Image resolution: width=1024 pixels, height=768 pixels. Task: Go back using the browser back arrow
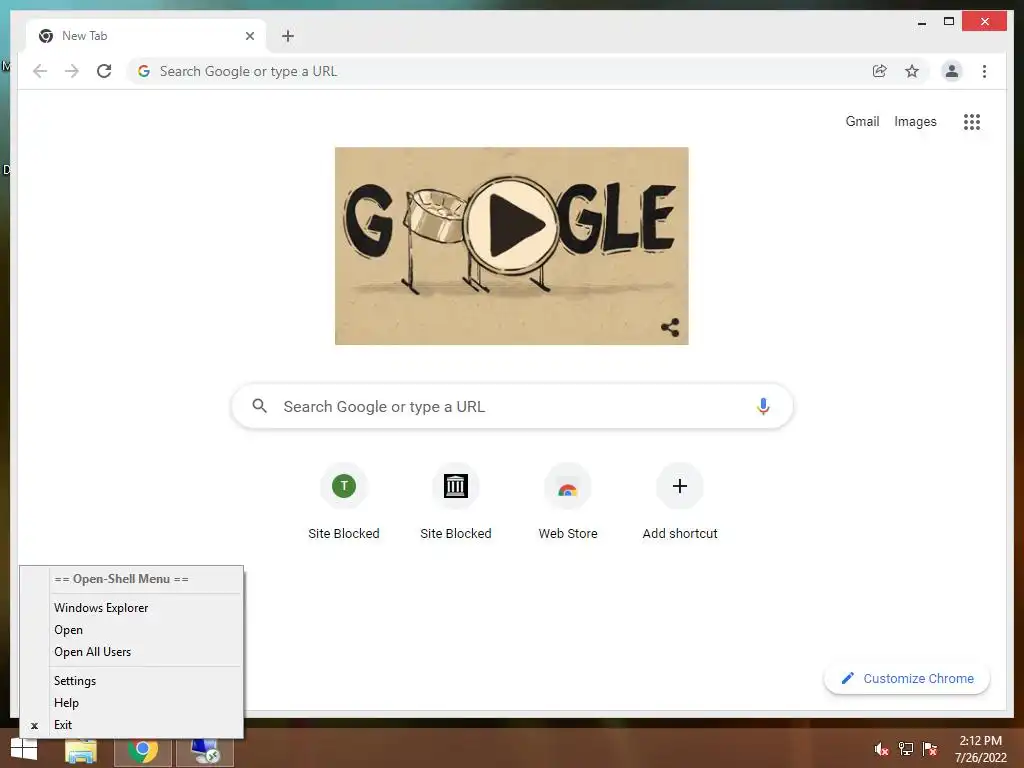(40, 71)
